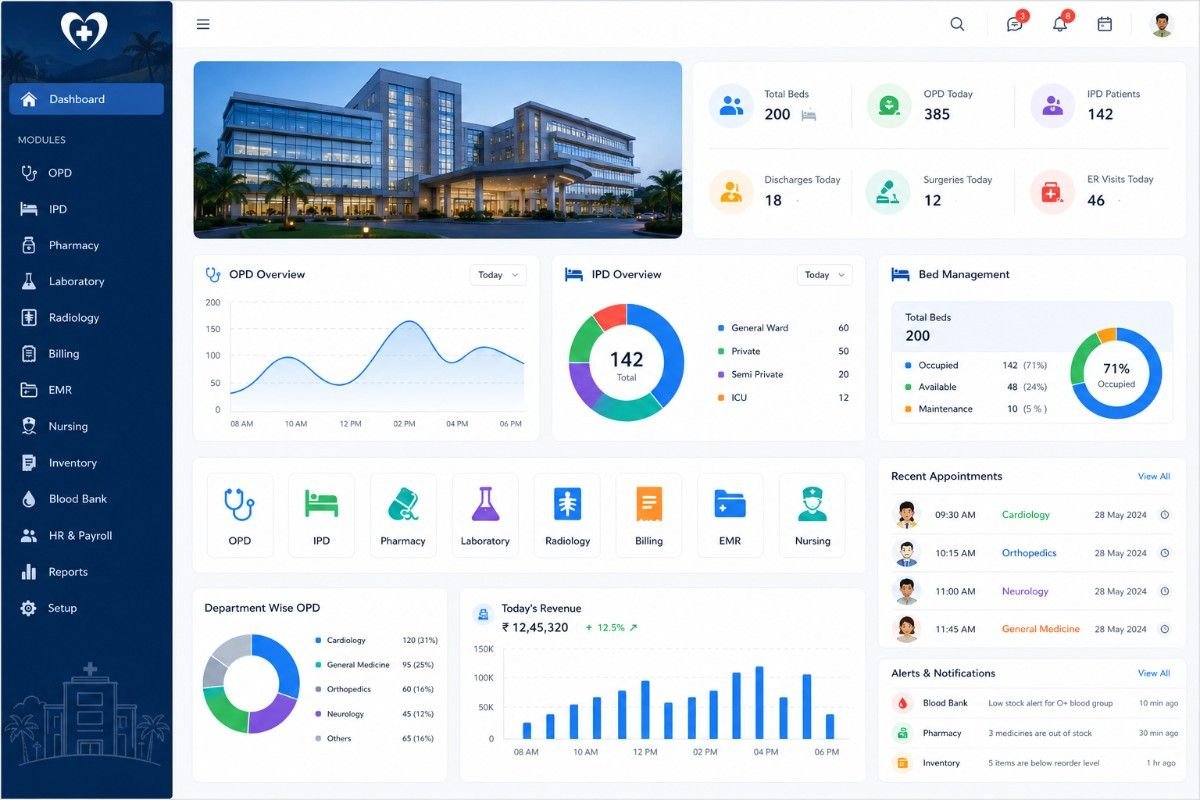
Task: Go to Pharmacy in the sidebar
Action: (86, 245)
